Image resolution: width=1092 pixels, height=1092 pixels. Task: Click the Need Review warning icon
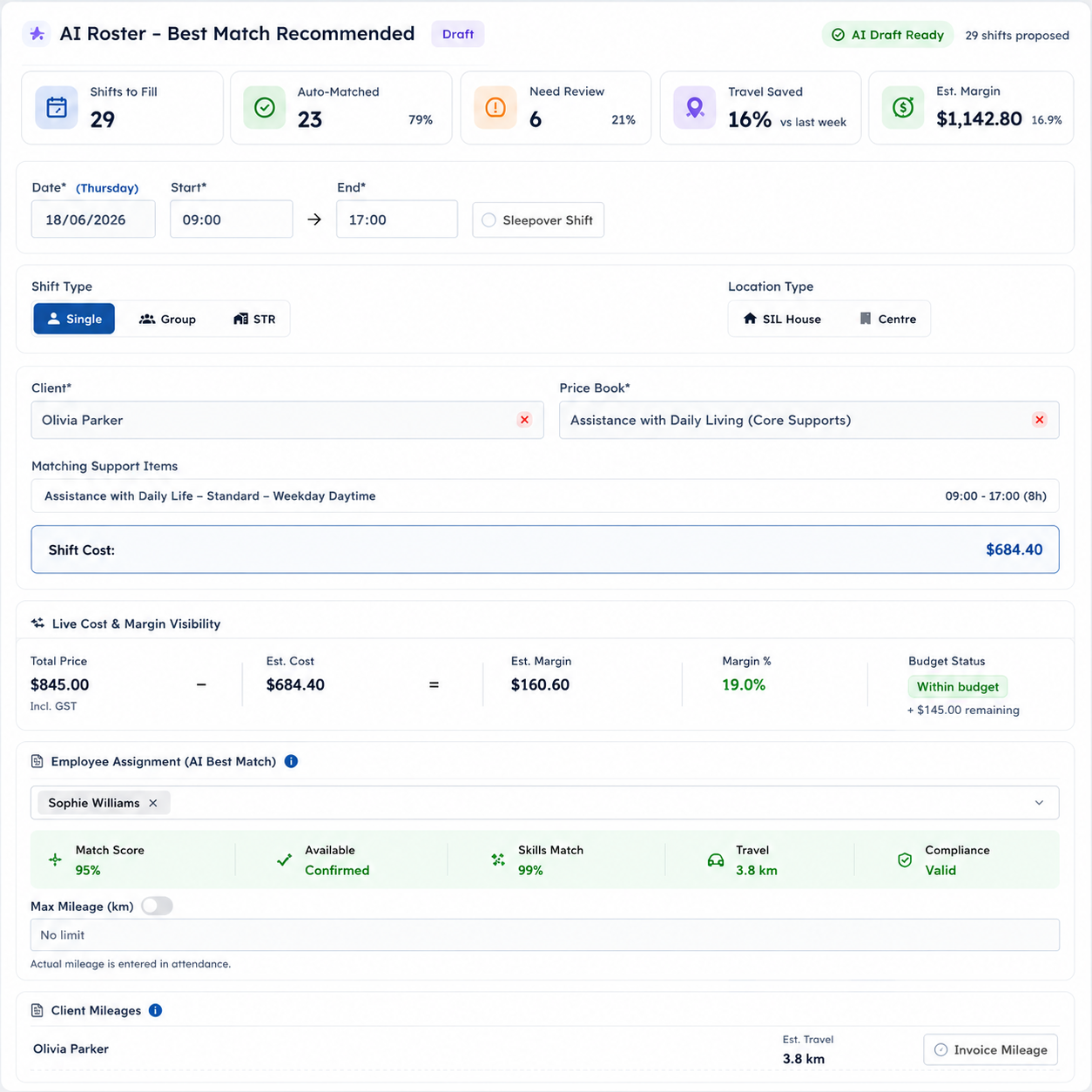pos(495,108)
